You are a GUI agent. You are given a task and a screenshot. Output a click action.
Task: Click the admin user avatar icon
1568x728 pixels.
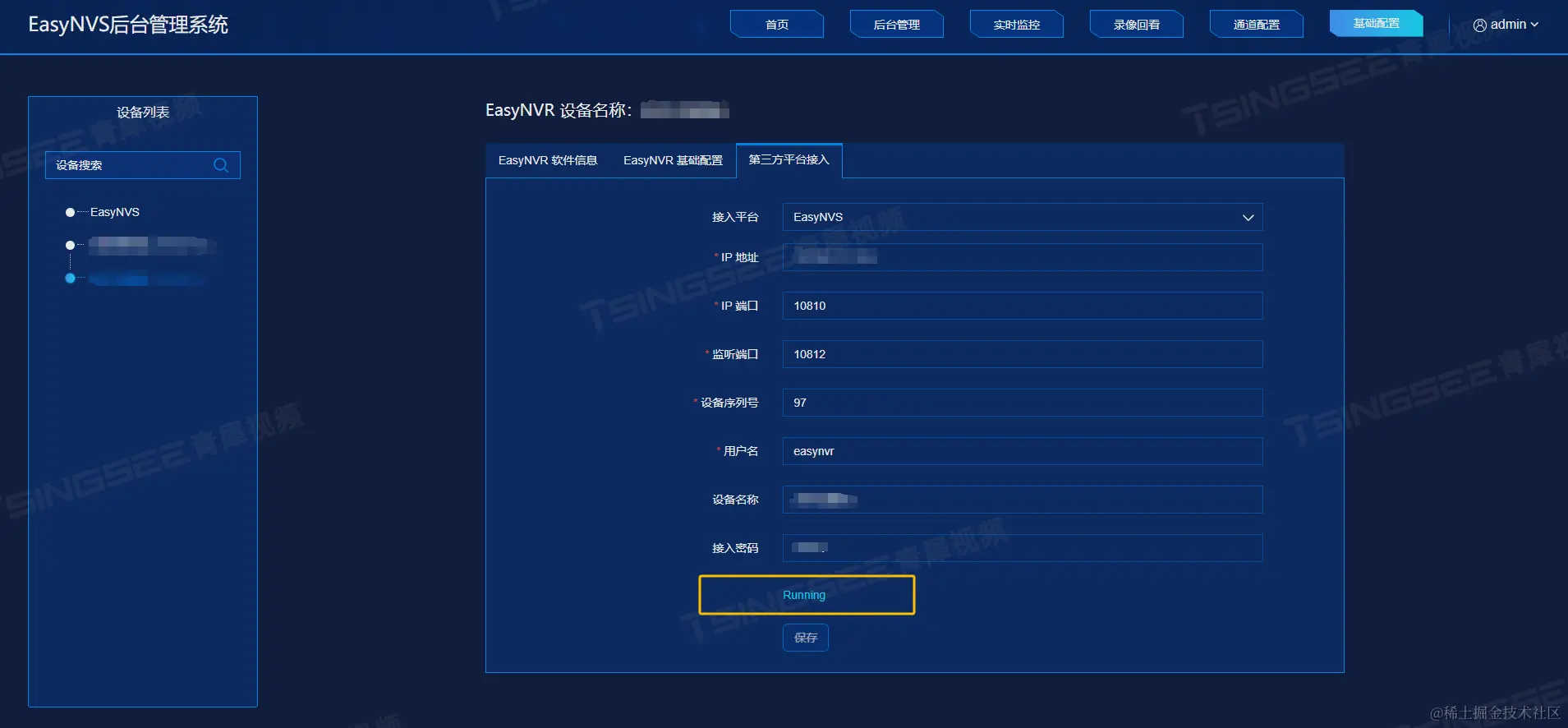[1480, 25]
